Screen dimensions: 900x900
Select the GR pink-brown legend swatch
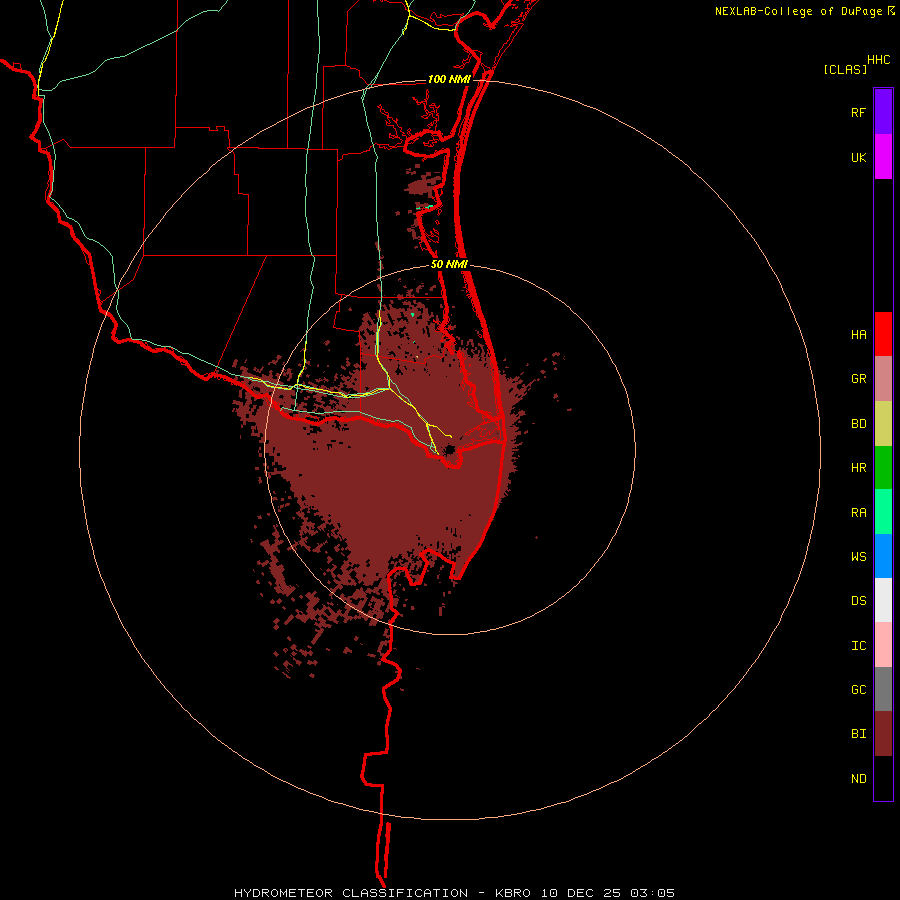click(x=883, y=379)
